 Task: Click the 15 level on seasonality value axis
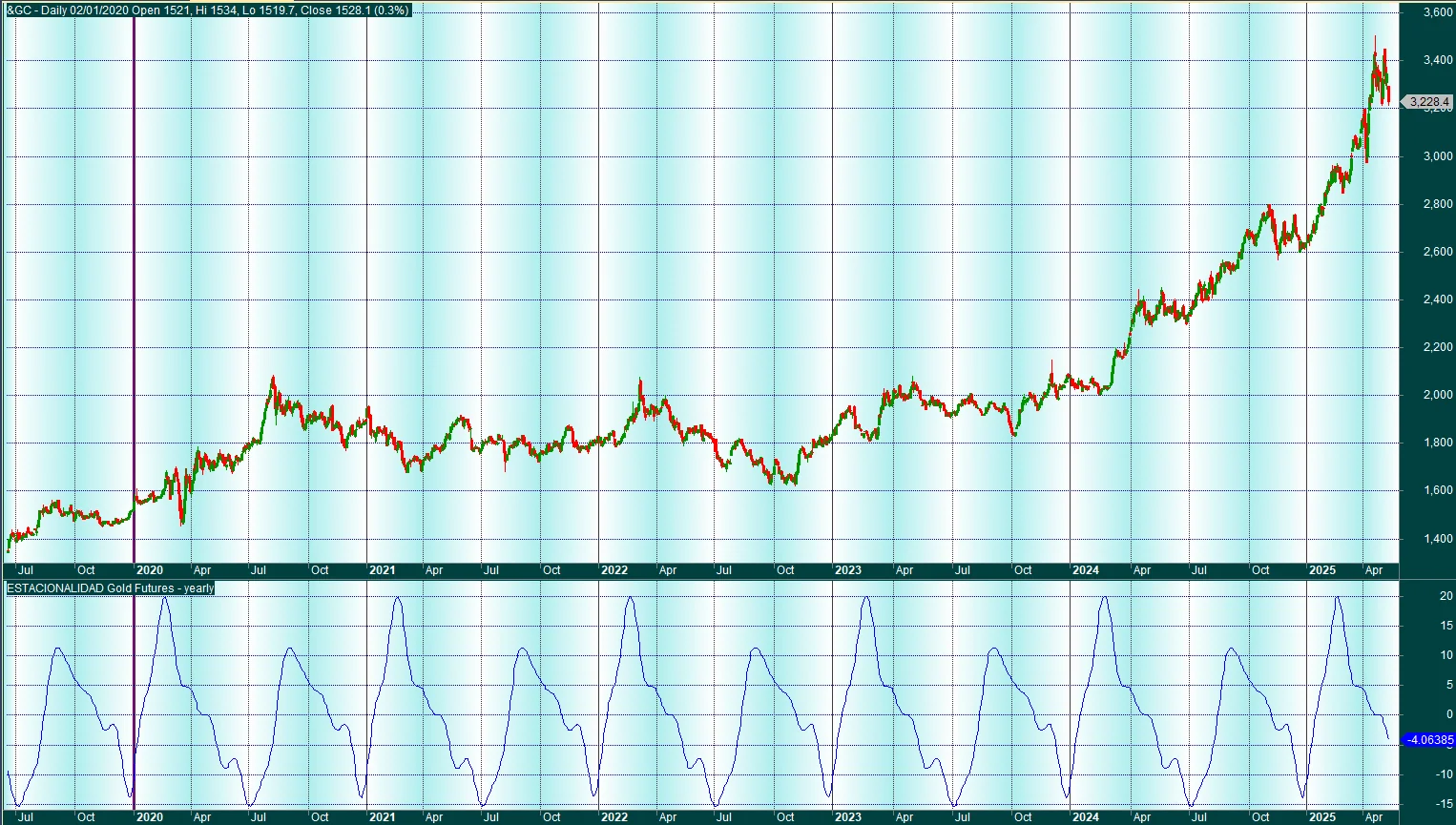[1446, 627]
